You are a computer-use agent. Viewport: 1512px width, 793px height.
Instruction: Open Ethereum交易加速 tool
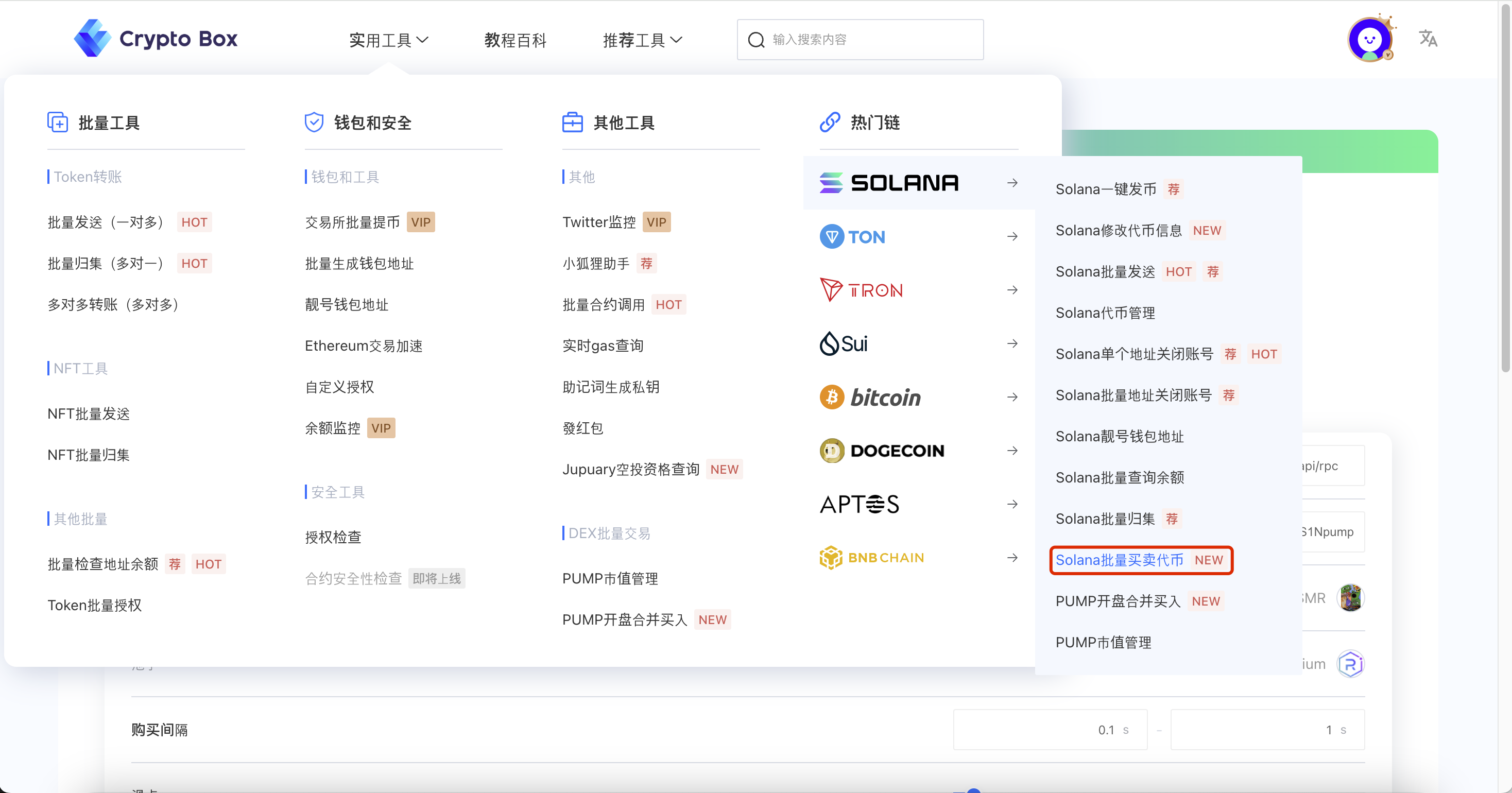(x=364, y=346)
